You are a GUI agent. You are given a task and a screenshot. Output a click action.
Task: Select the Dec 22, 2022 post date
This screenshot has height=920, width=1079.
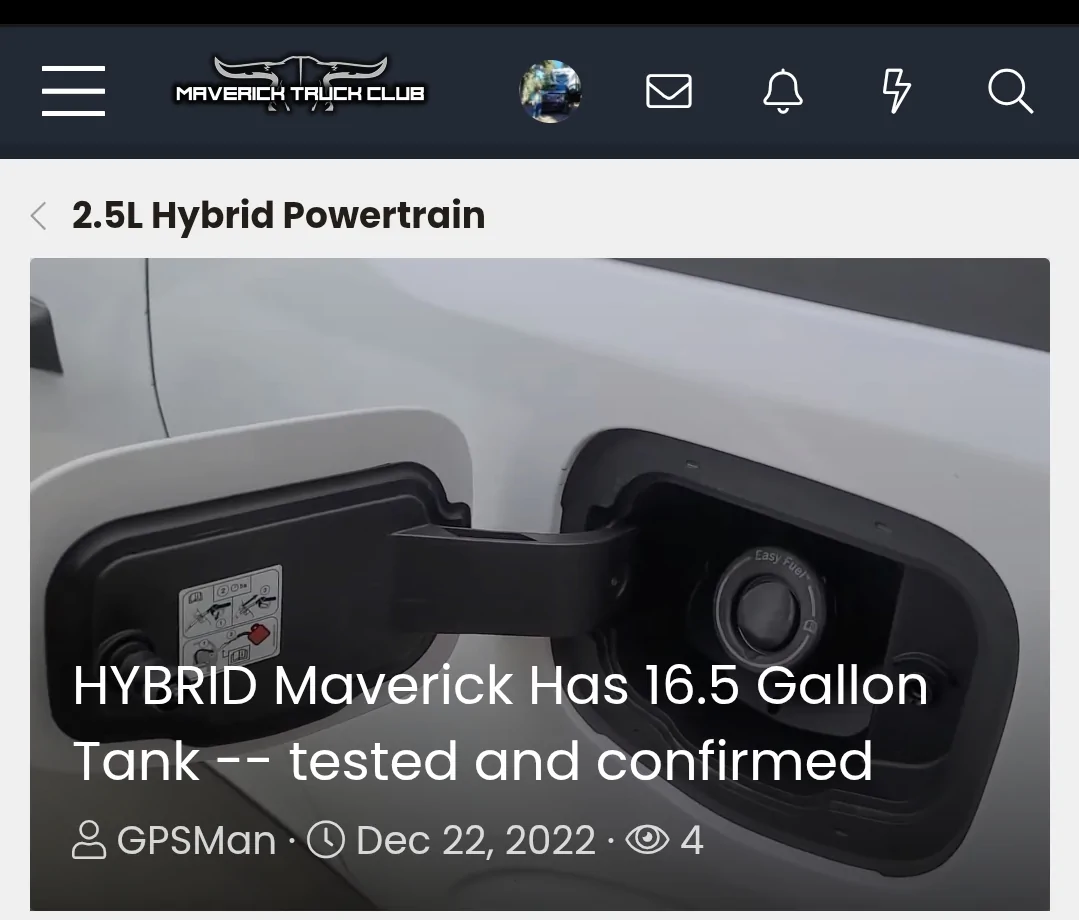(475, 840)
